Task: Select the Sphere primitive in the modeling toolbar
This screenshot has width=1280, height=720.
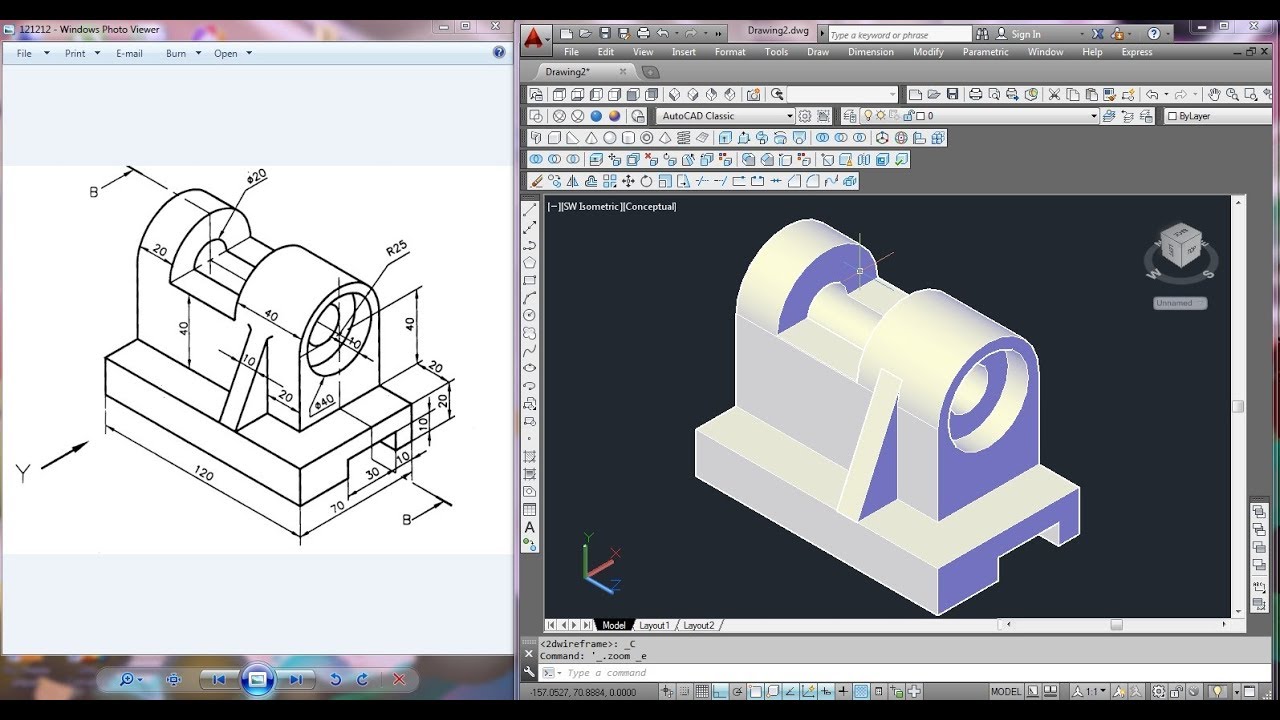Action: coord(610,138)
